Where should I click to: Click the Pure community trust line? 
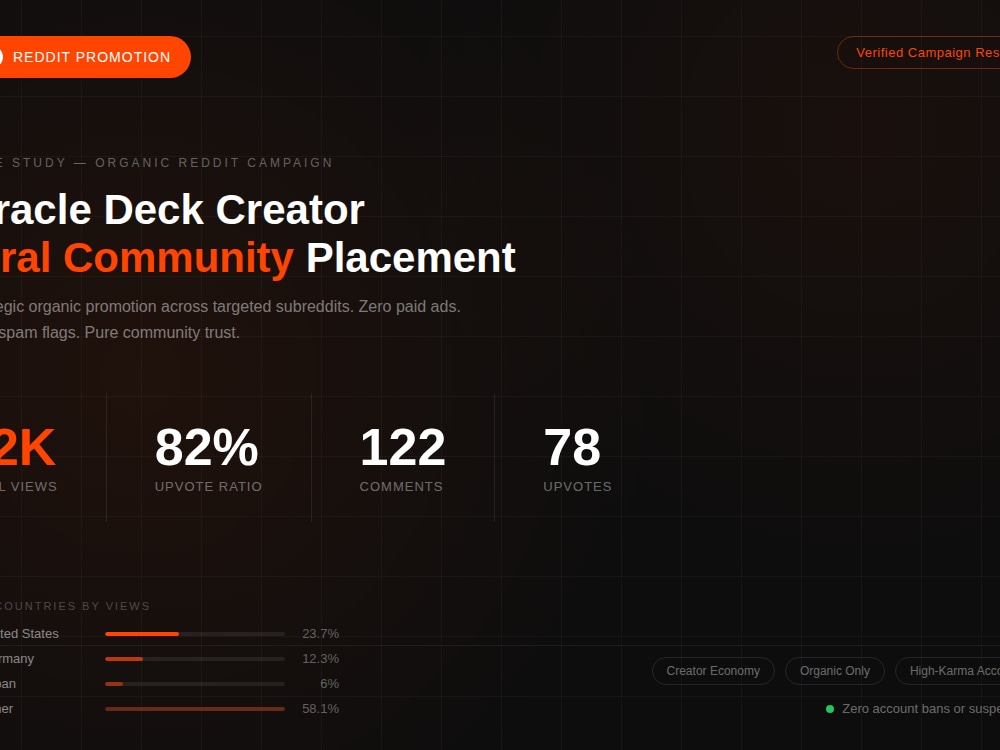tap(162, 333)
